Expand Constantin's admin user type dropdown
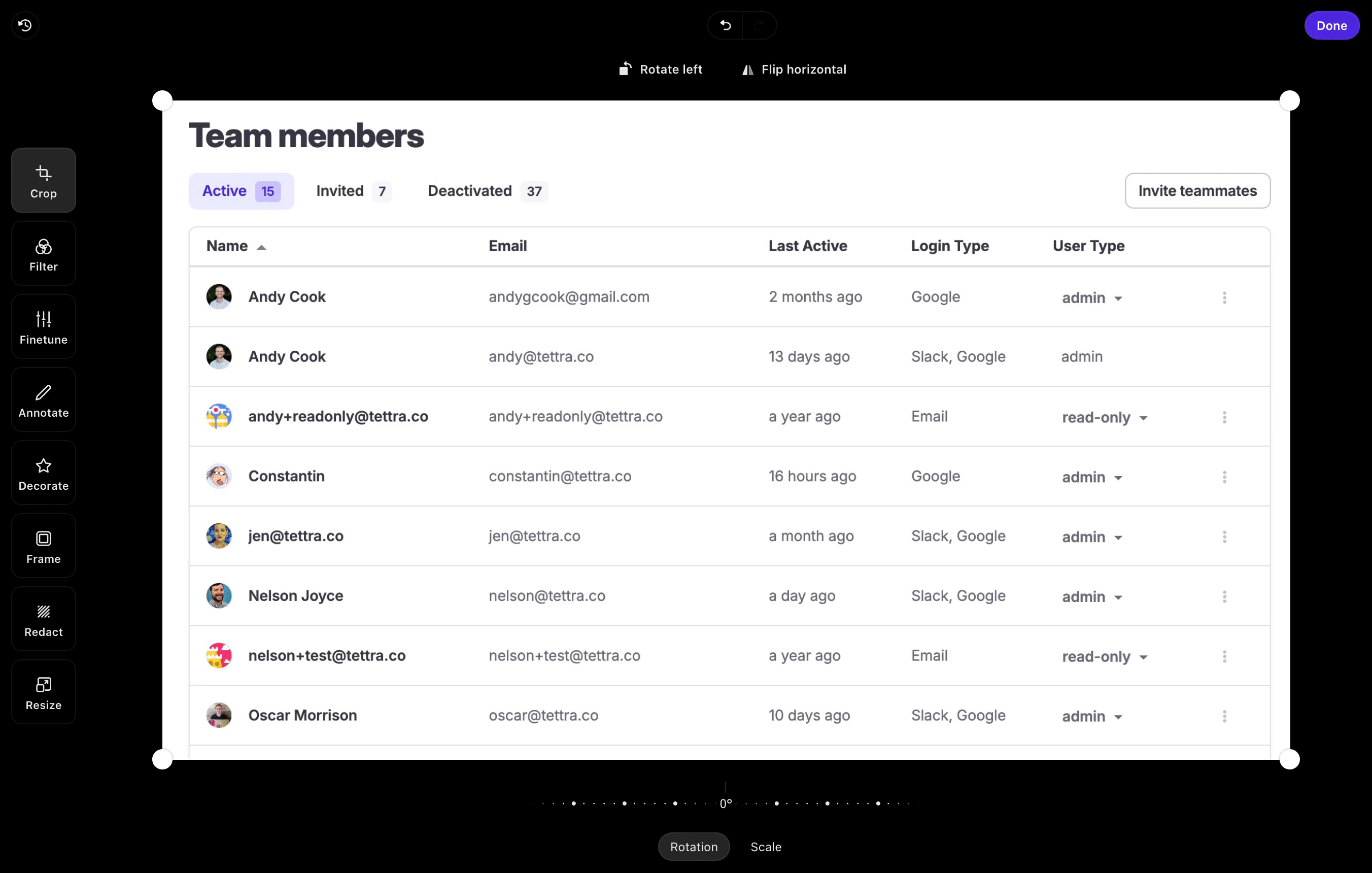1372x873 pixels. click(x=1092, y=478)
